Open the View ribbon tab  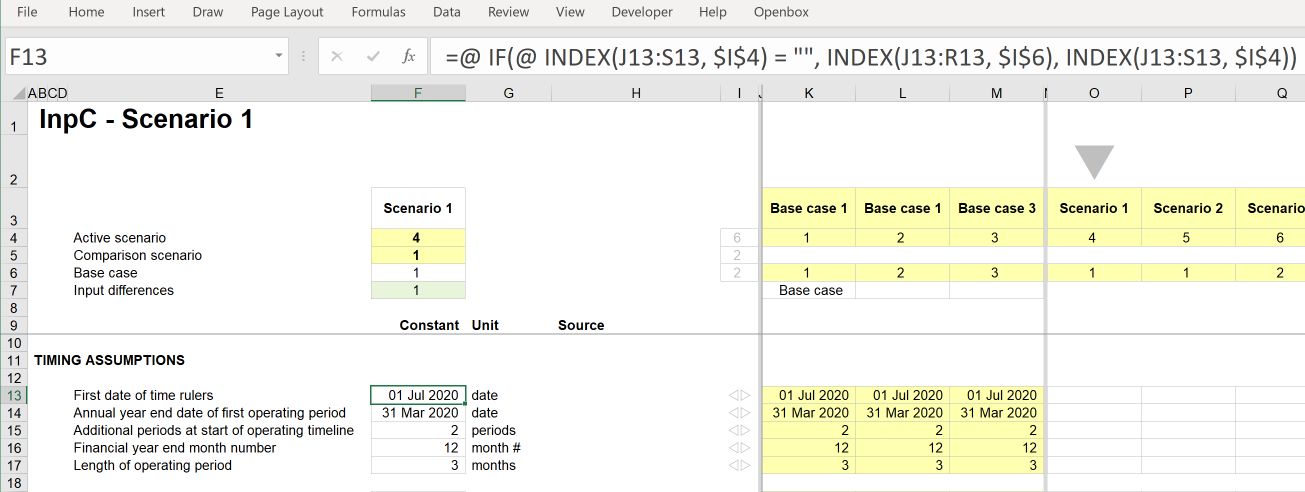click(570, 12)
